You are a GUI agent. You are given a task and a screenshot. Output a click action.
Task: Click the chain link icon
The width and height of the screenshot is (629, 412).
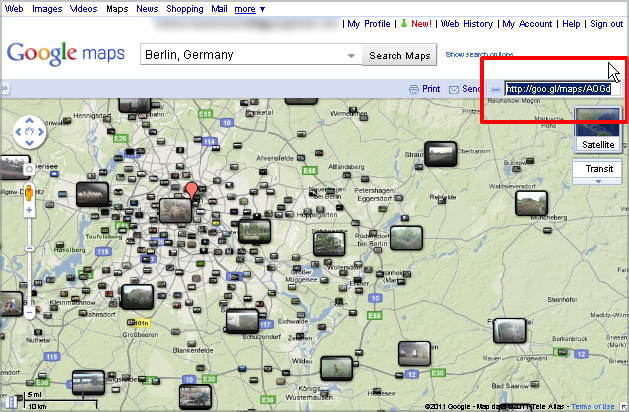click(496, 89)
